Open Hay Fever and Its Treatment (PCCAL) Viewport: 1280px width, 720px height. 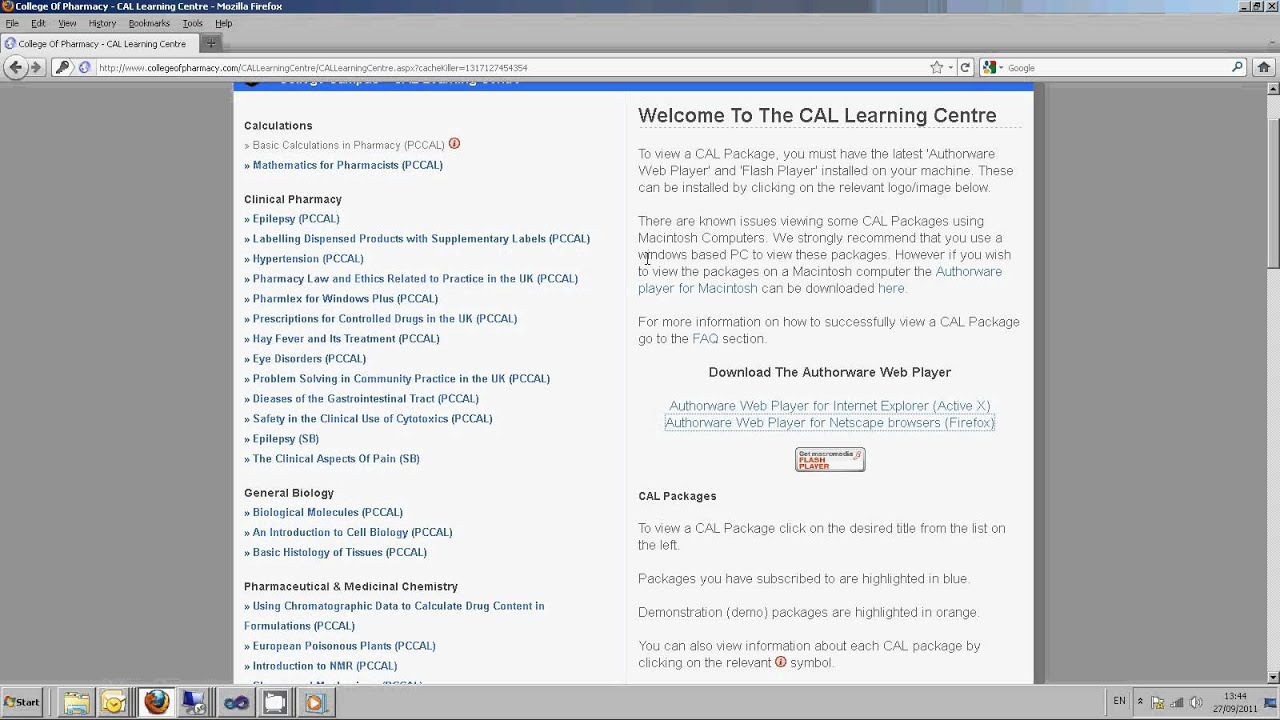point(346,338)
